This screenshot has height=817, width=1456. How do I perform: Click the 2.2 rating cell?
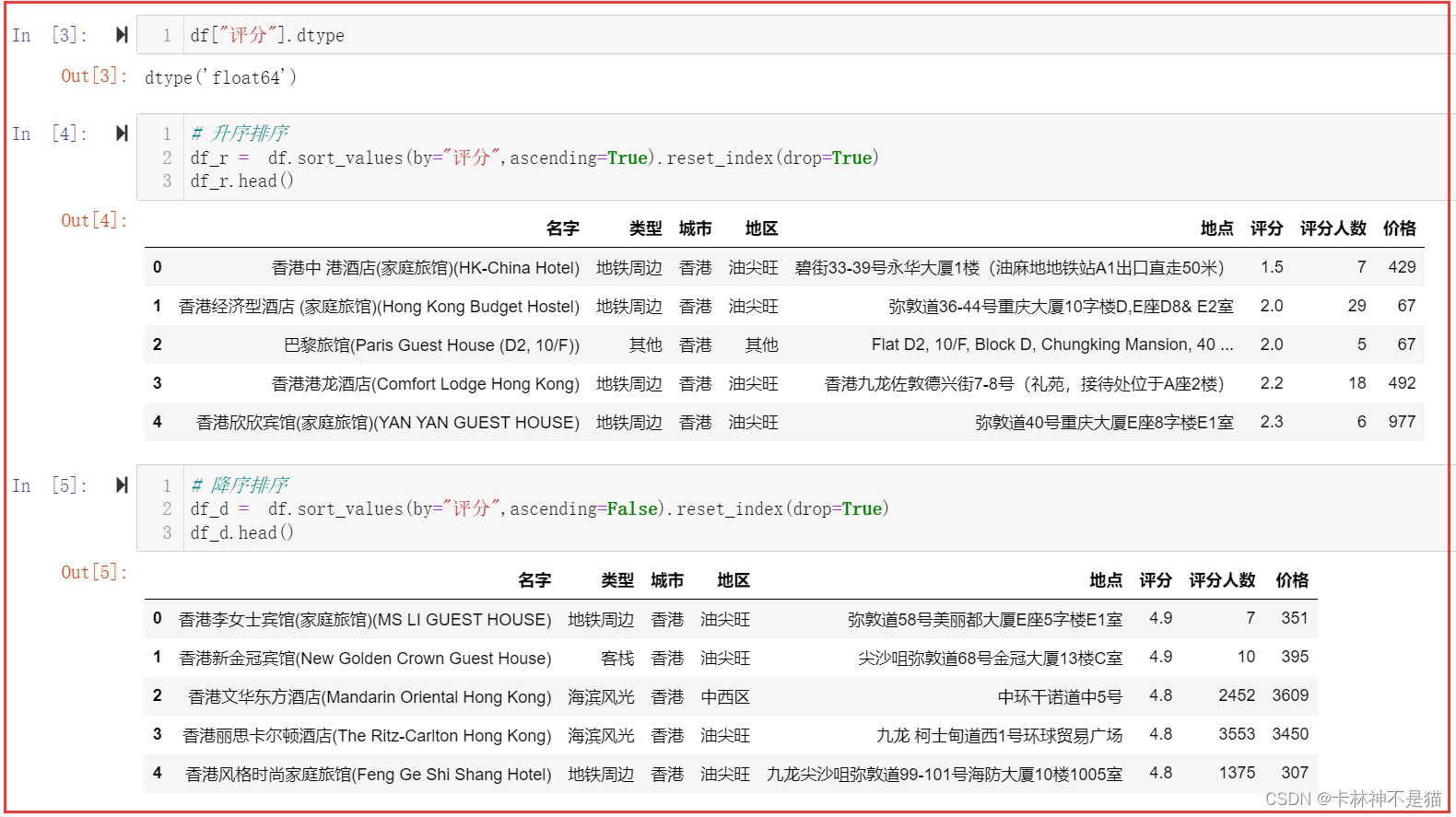1272,383
